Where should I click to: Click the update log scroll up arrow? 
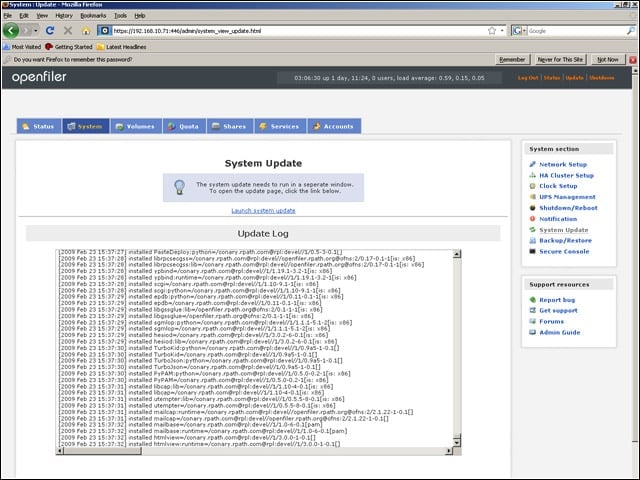coord(457,254)
